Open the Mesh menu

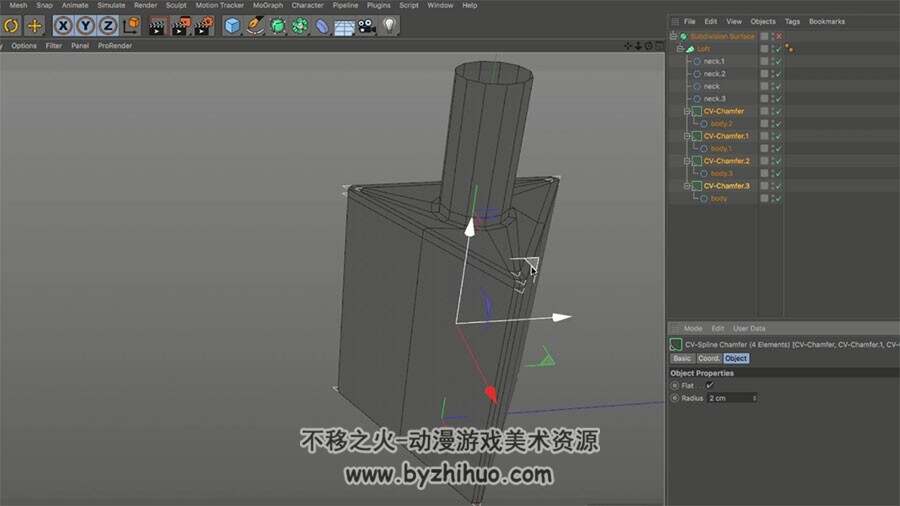pos(18,5)
